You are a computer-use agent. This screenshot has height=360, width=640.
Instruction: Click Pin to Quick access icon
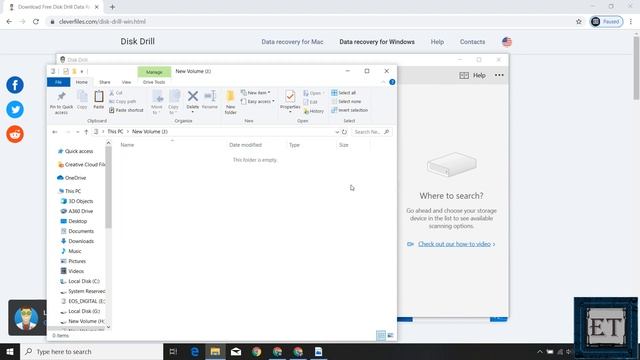coord(61,102)
